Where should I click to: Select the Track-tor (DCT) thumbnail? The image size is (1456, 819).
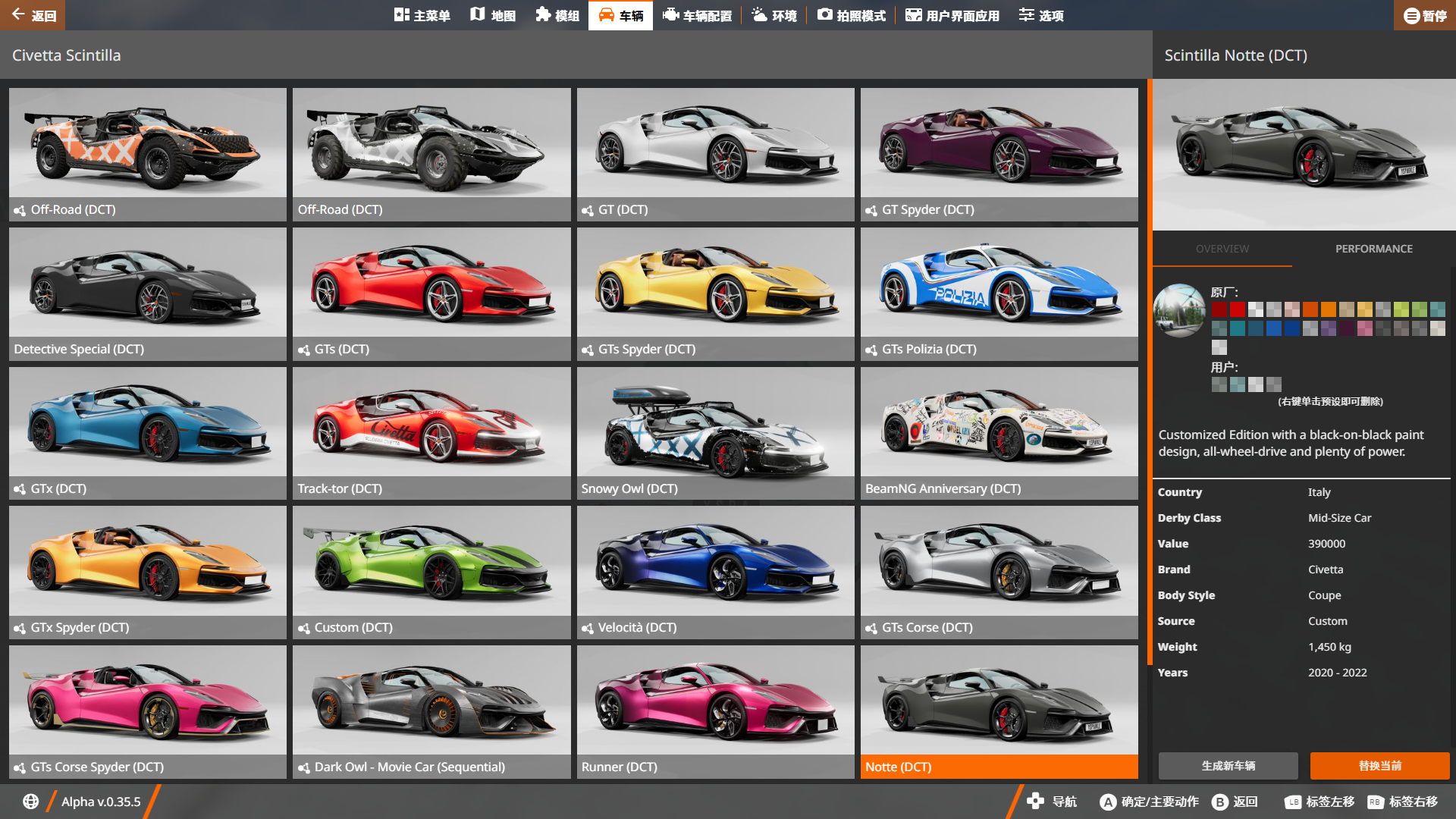pos(431,434)
